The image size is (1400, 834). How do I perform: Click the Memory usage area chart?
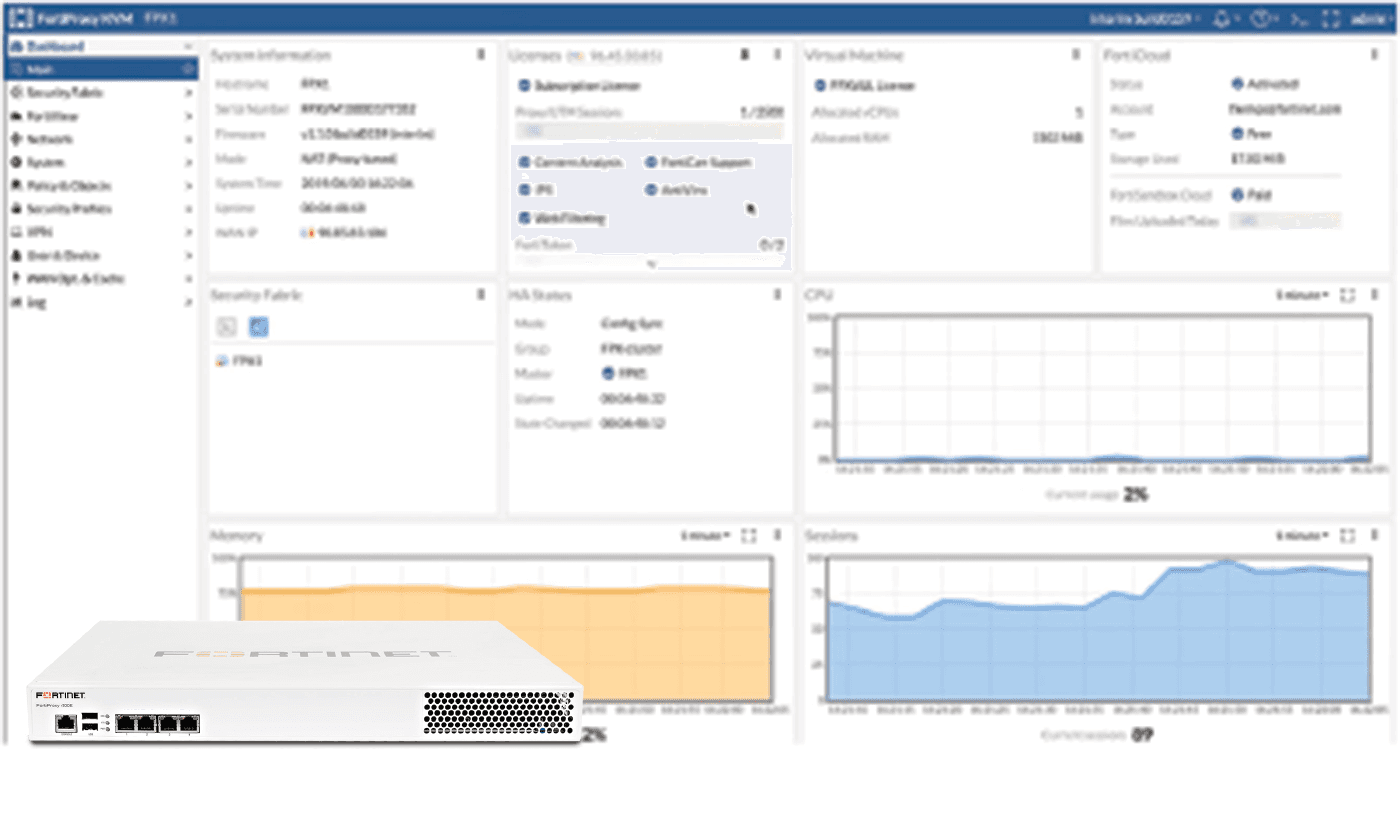[x=505, y=630]
